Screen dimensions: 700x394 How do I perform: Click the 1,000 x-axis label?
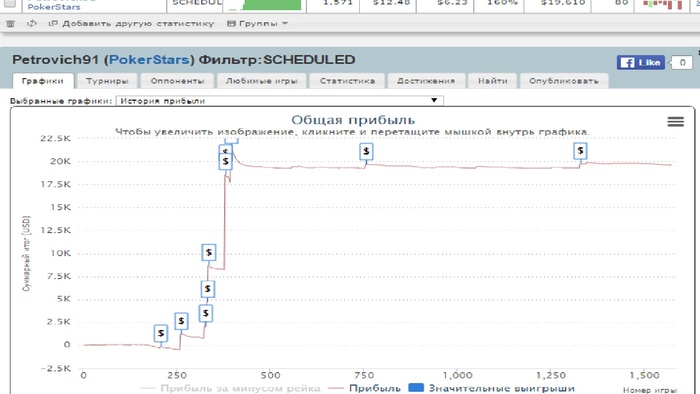coord(458,376)
